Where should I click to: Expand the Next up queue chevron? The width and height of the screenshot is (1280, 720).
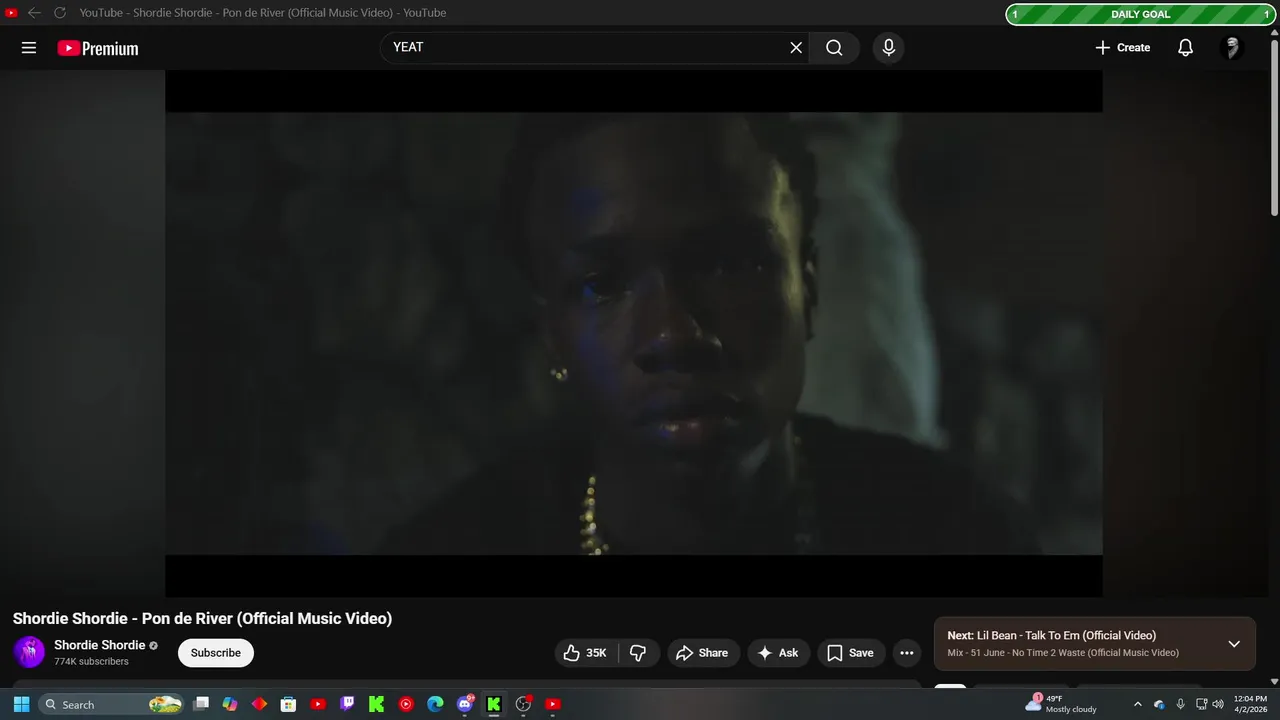1234,644
